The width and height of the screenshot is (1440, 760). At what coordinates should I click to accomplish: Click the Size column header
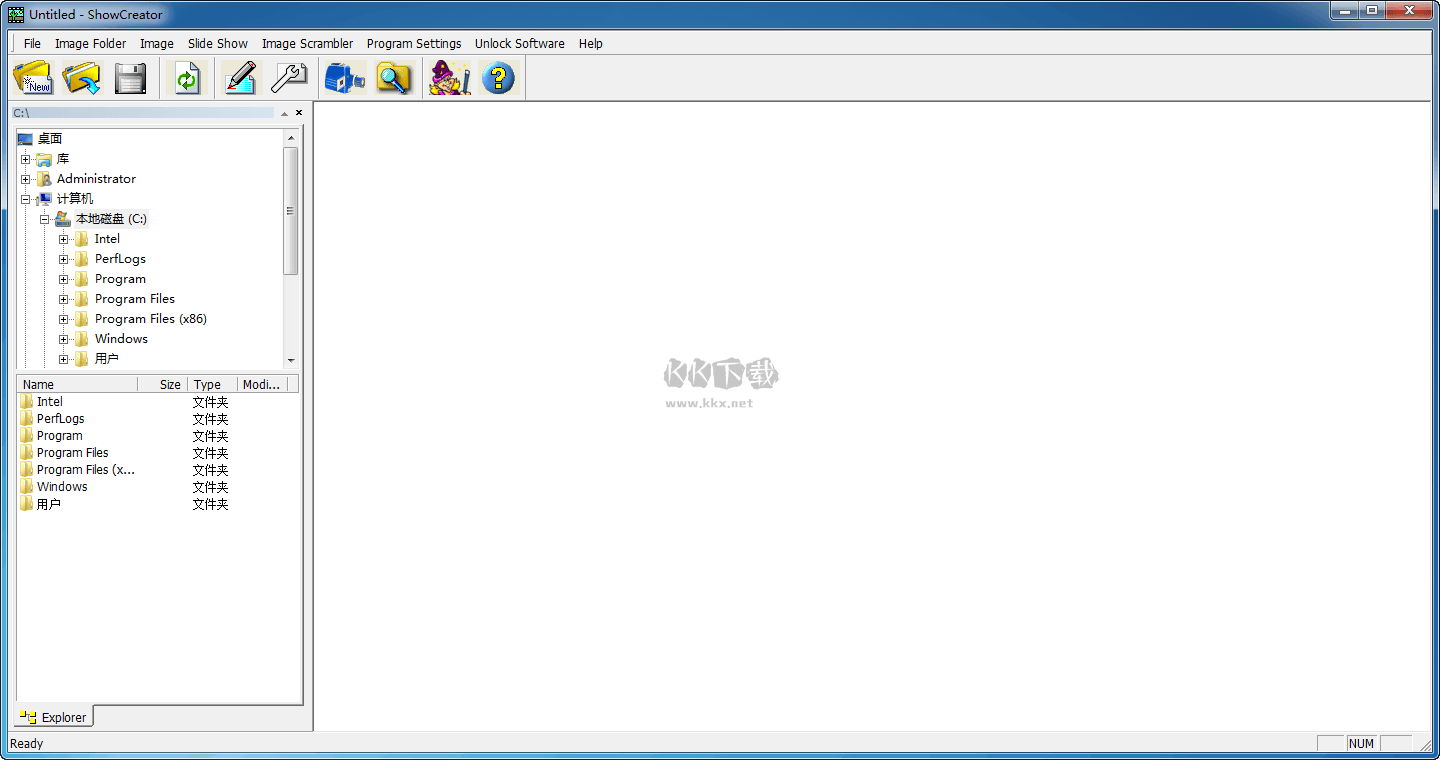point(169,384)
